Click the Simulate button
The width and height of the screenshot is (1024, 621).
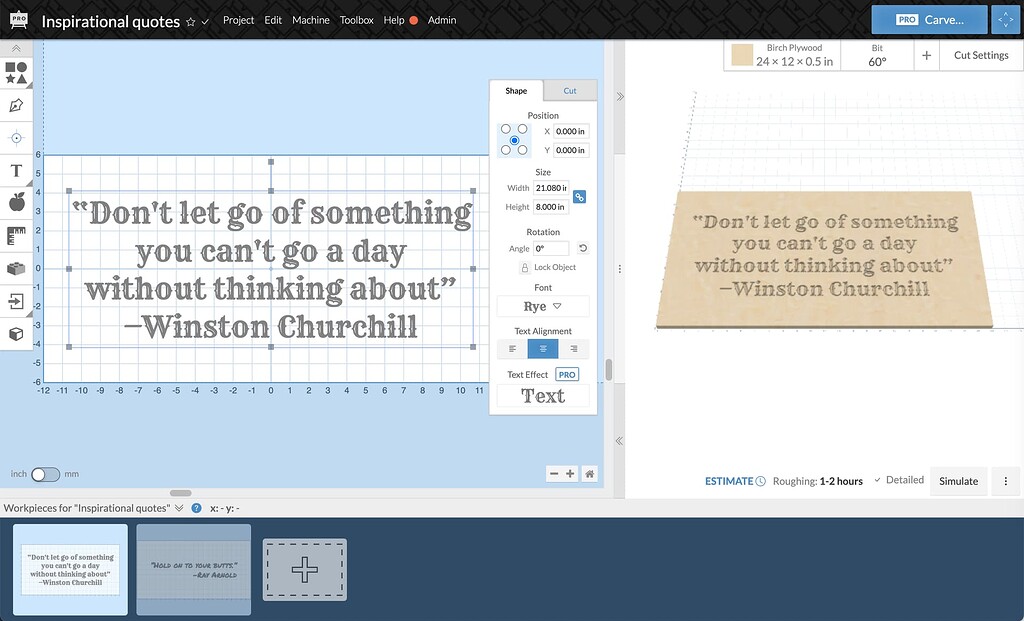tap(958, 481)
